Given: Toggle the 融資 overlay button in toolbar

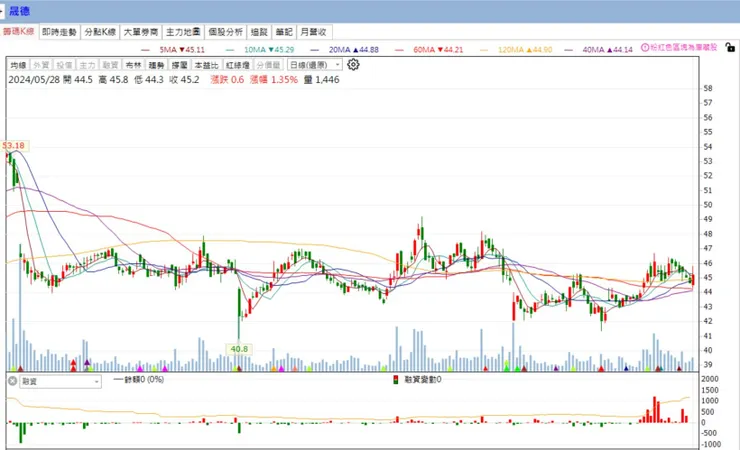Looking at the screenshot, I should click(110, 65).
